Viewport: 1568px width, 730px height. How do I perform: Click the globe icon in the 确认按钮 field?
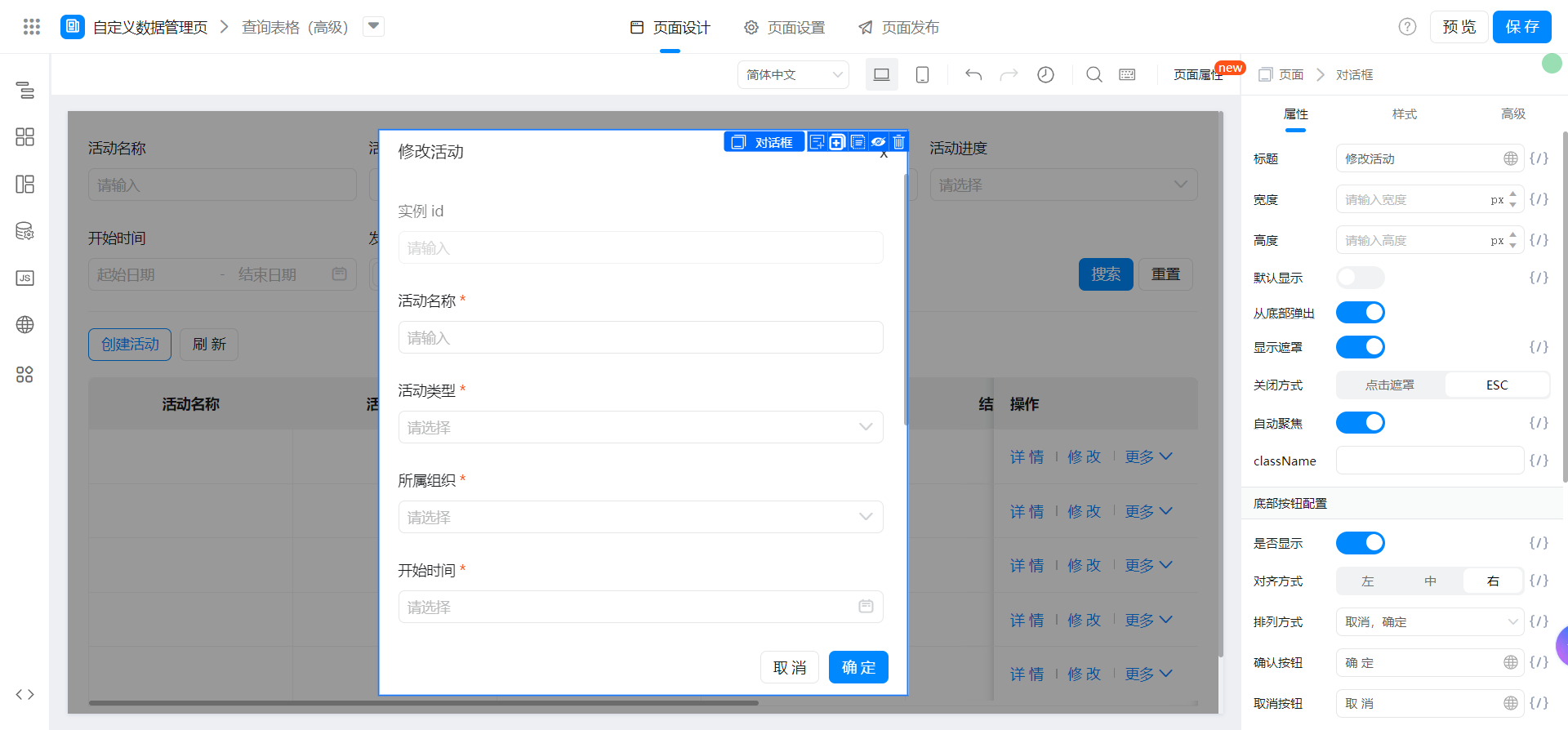tap(1511, 662)
